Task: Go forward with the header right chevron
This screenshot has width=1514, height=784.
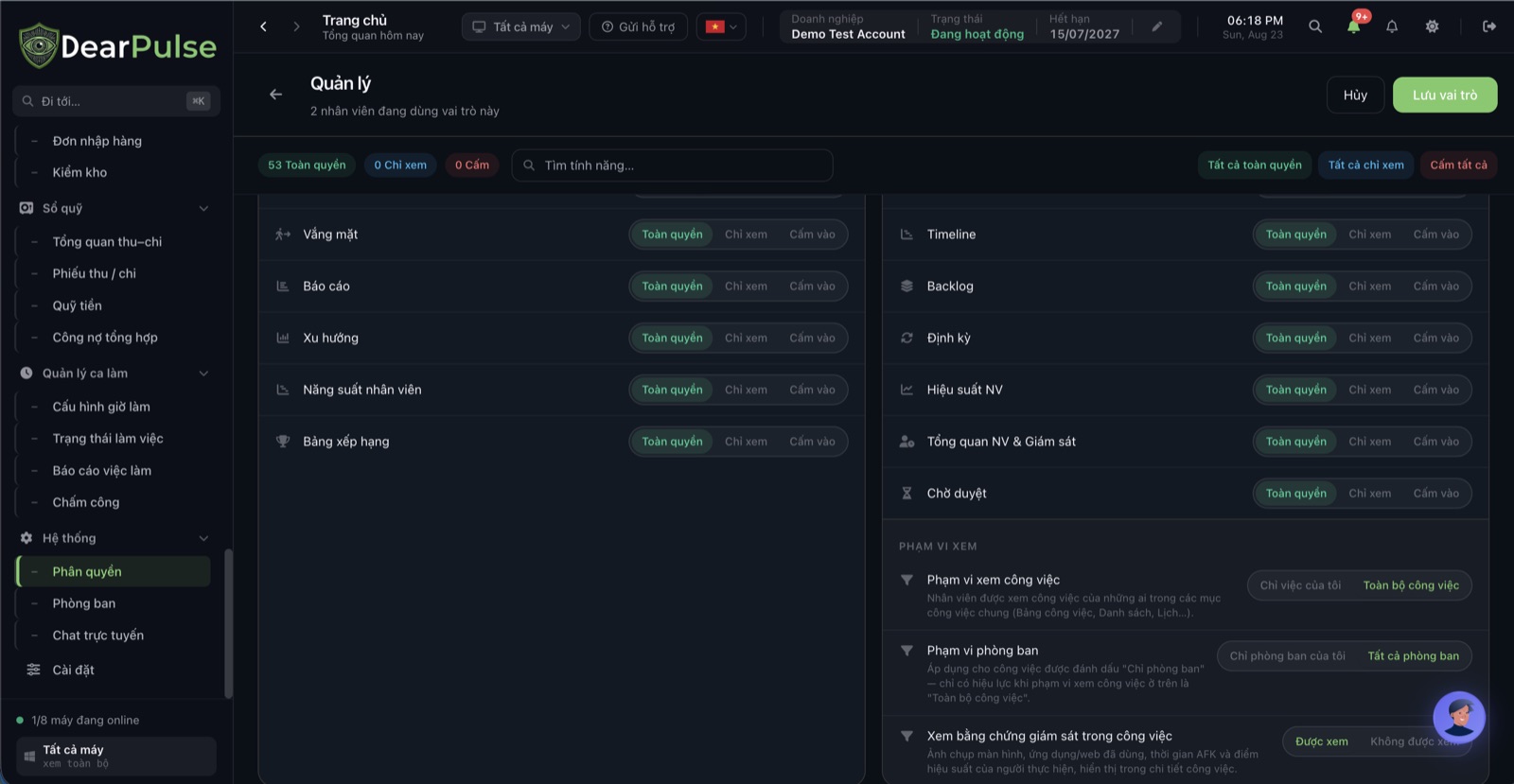Action: (296, 26)
